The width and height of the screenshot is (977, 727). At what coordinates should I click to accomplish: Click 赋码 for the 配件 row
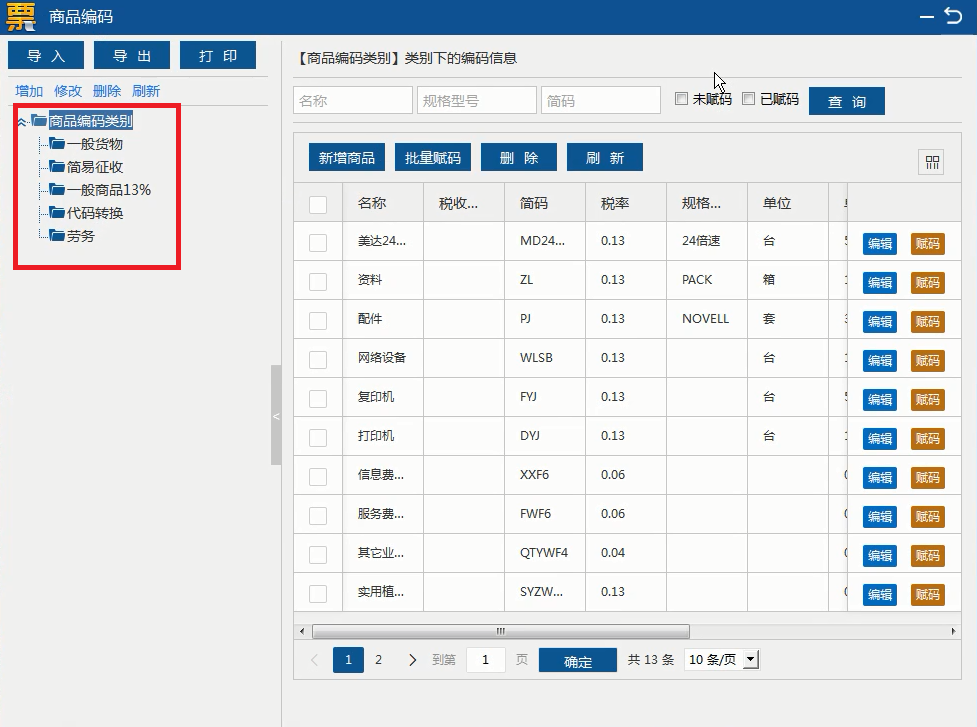pyautogui.click(x=928, y=321)
